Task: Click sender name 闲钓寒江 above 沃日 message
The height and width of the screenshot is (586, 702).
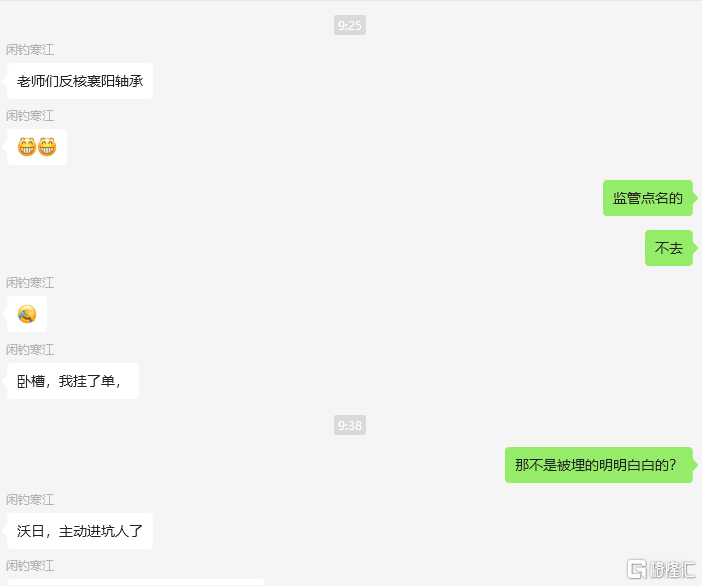Action: [30, 500]
